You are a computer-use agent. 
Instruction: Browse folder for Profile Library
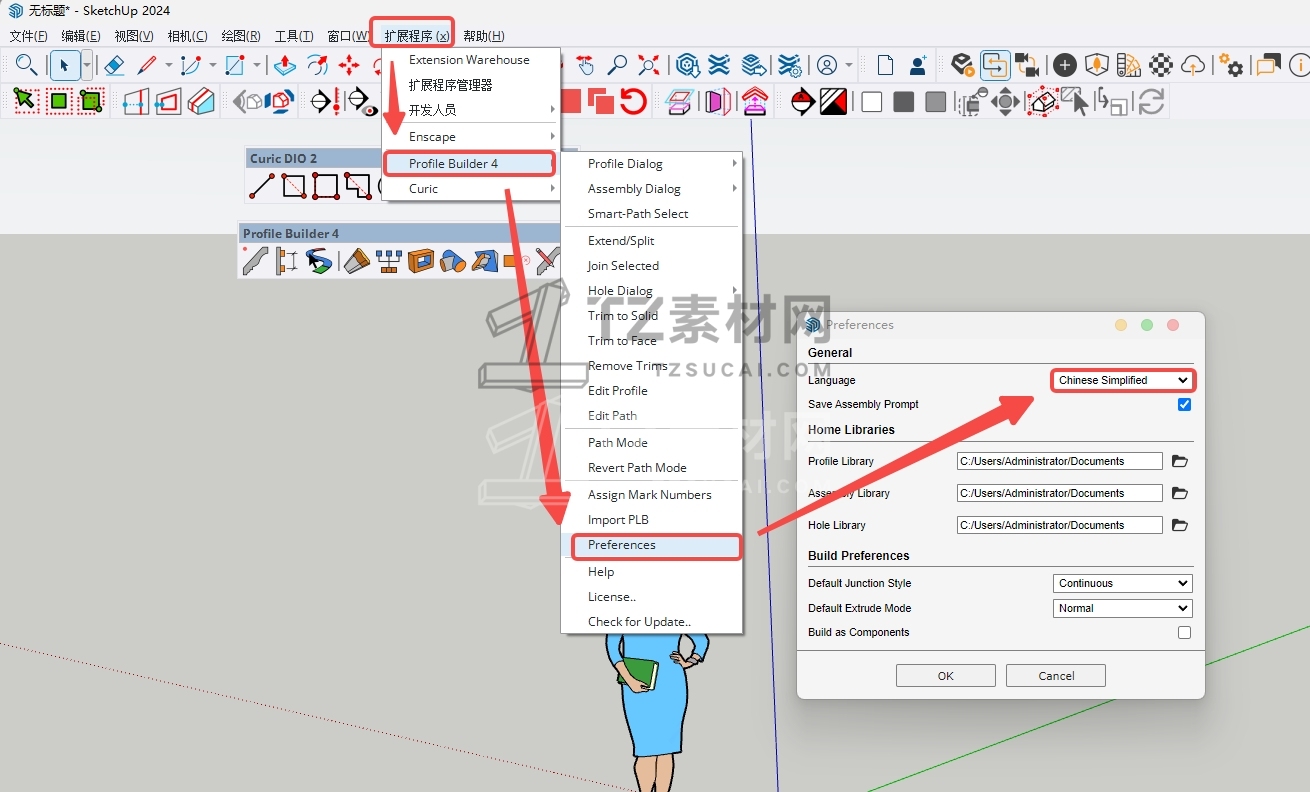[x=1180, y=462]
